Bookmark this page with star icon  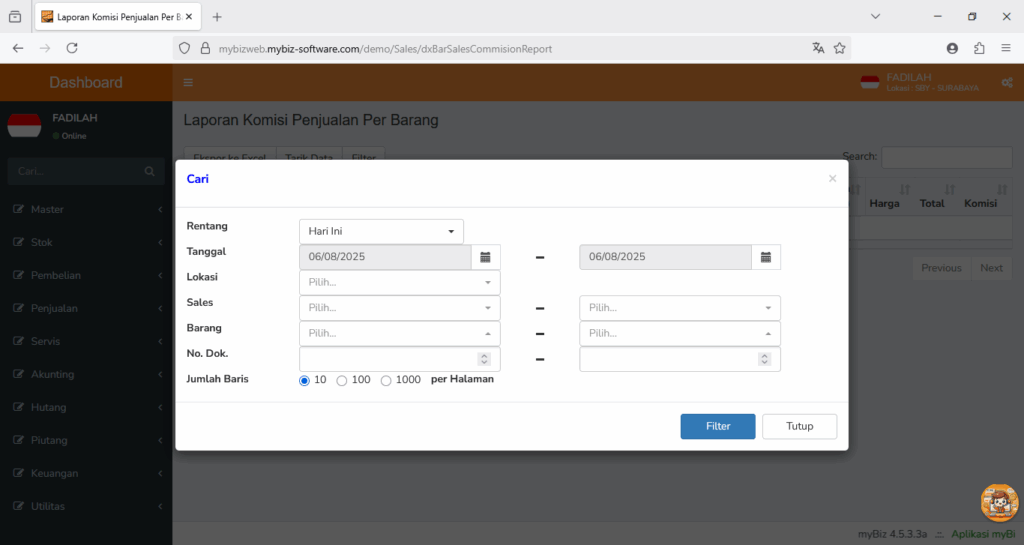tap(840, 48)
